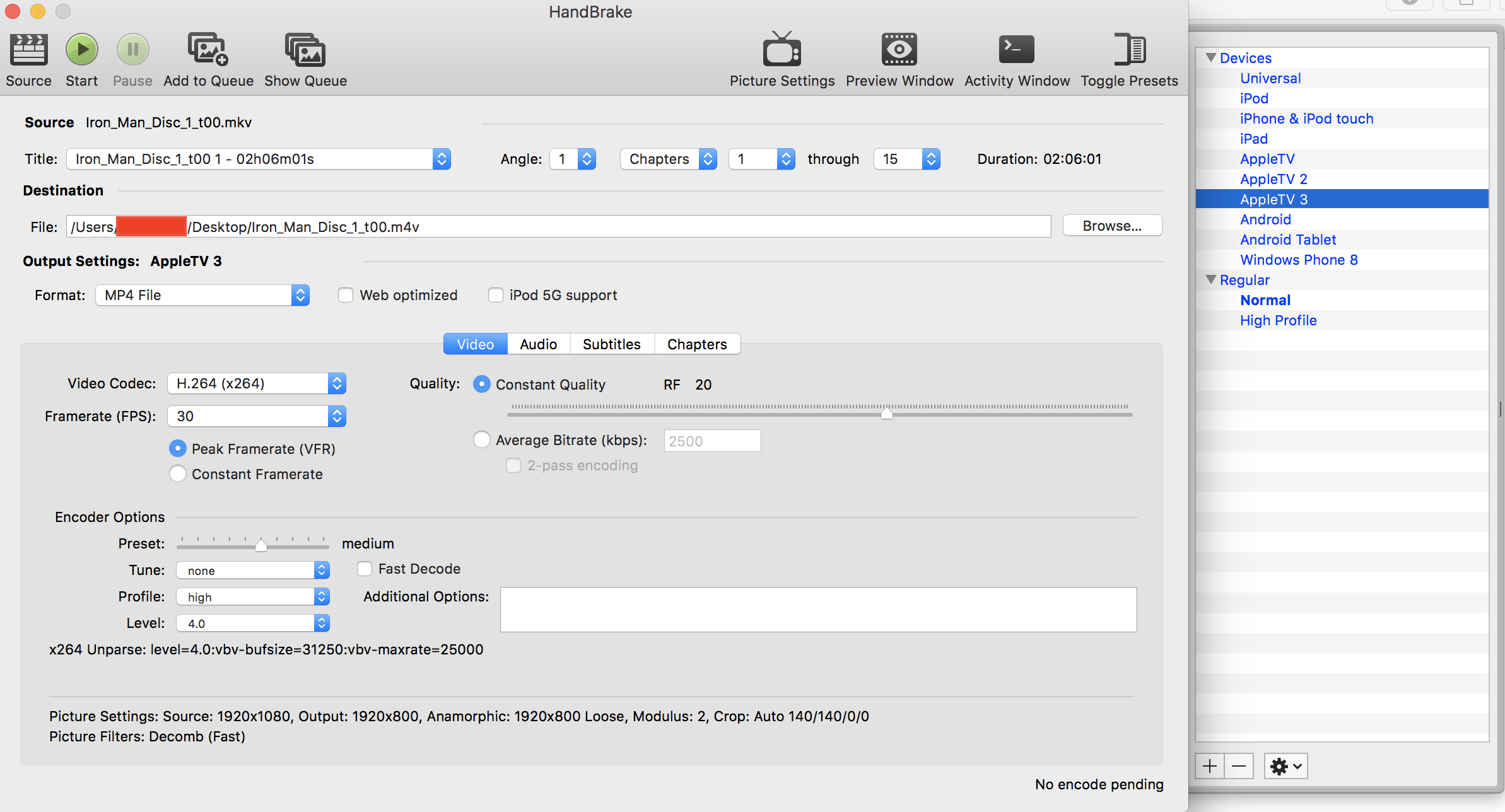Select the Constant Framerate radio button

178,474
